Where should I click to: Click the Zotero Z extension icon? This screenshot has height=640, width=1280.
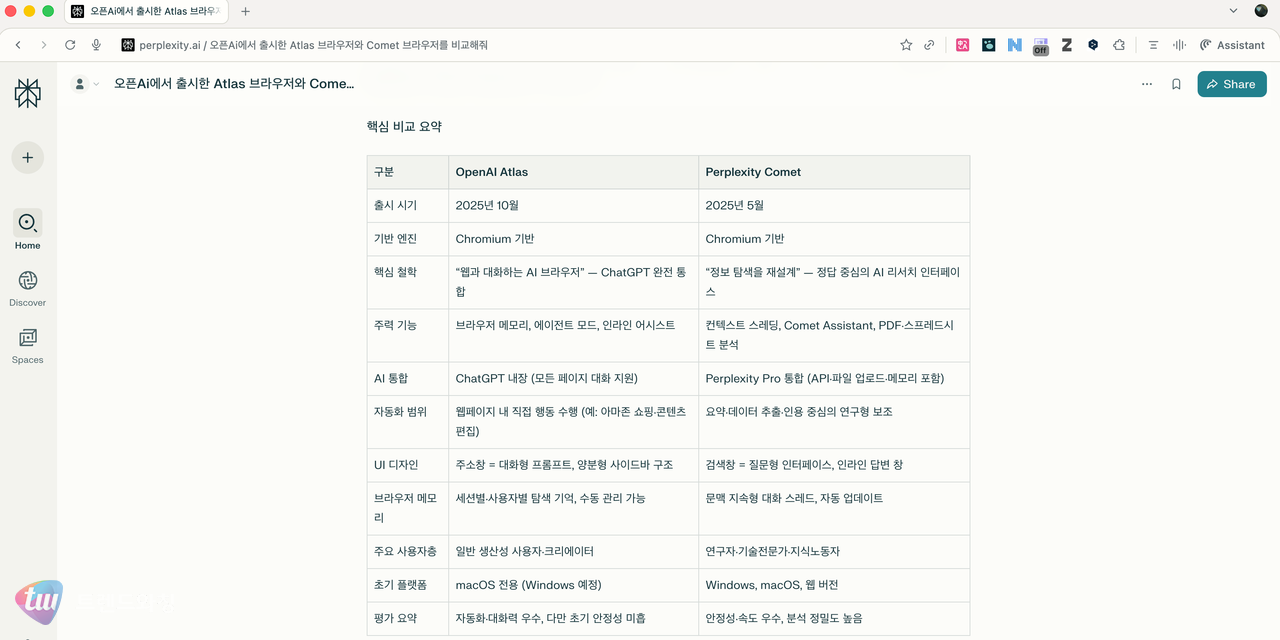(x=1066, y=45)
